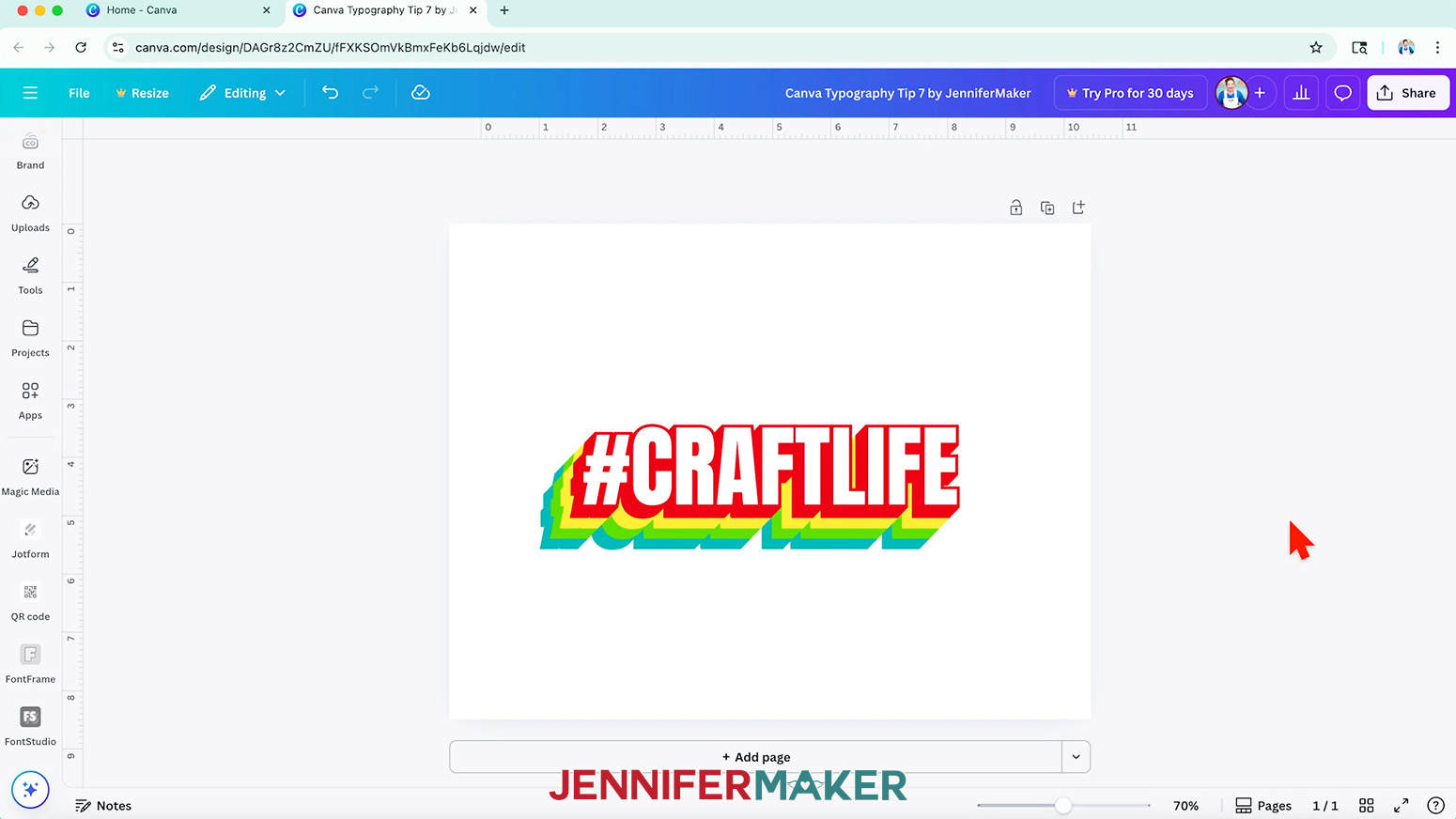1456x819 pixels.
Task: Bookmark this page with the star
Action: (x=1316, y=47)
